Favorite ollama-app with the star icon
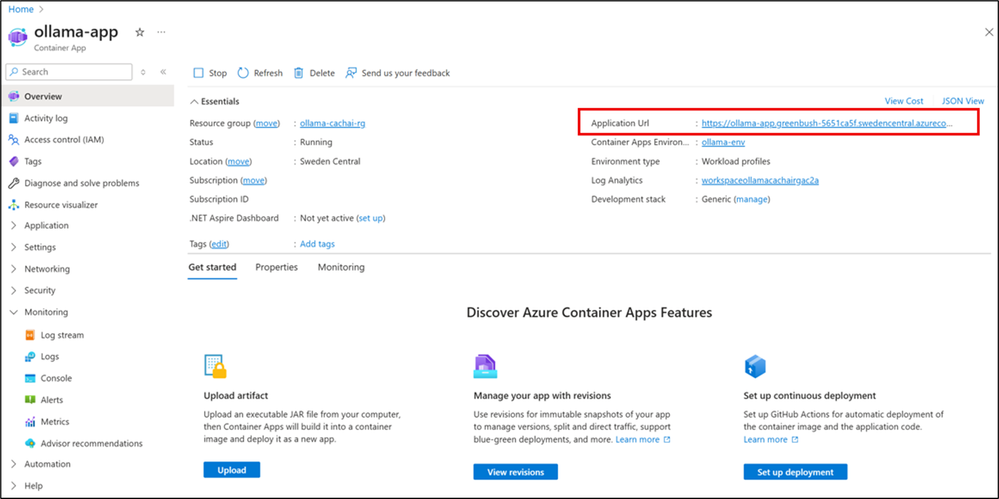Image resolution: width=999 pixels, height=499 pixels. pos(140,33)
